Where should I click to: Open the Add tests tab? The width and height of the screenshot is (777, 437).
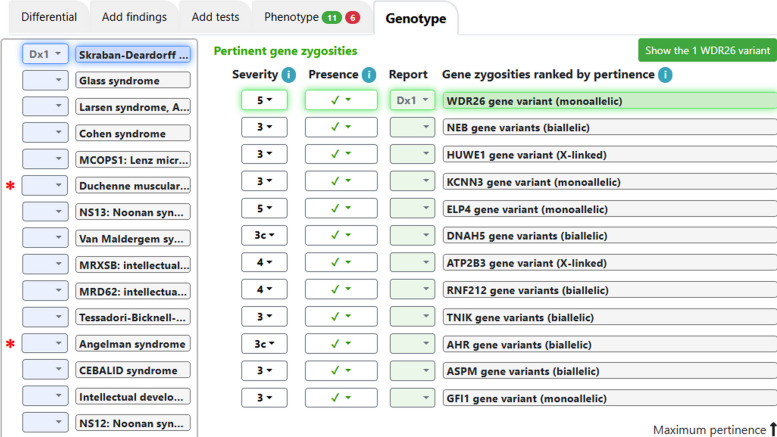(x=216, y=17)
